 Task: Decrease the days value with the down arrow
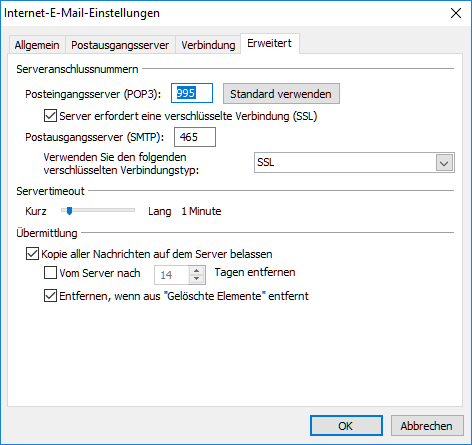(197, 279)
